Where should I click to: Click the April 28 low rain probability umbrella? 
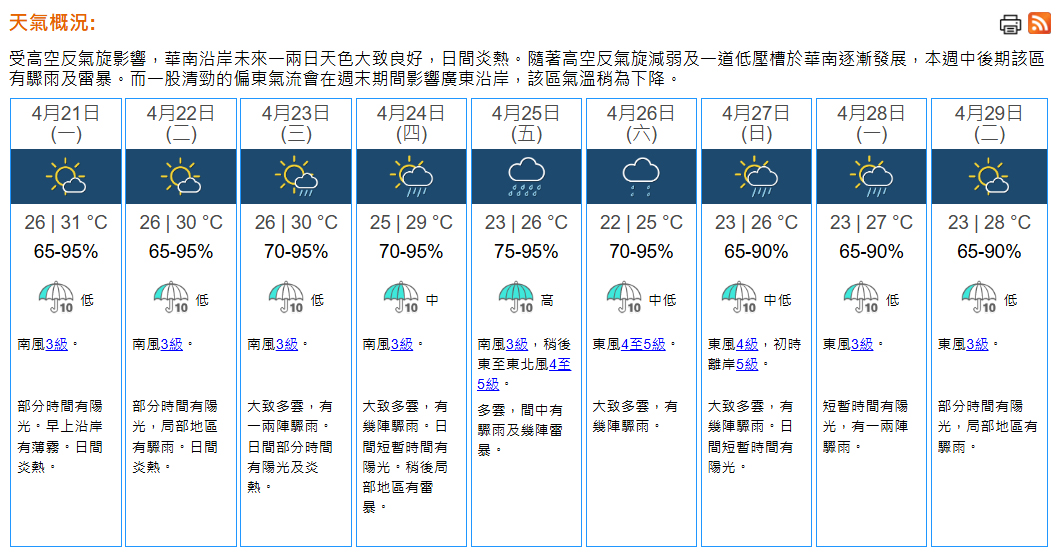coord(862,298)
